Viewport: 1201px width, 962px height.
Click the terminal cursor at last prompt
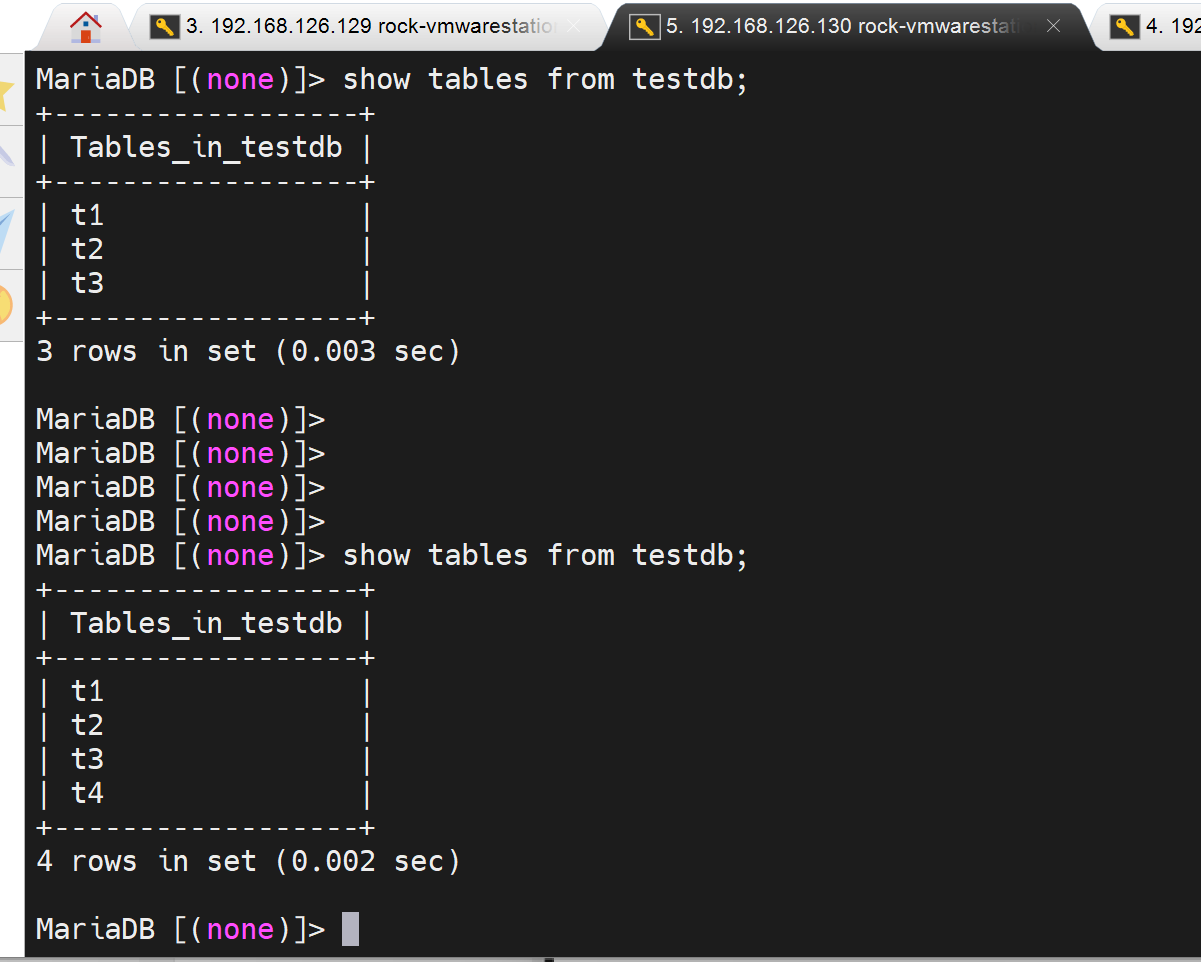pyautogui.click(x=350, y=929)
